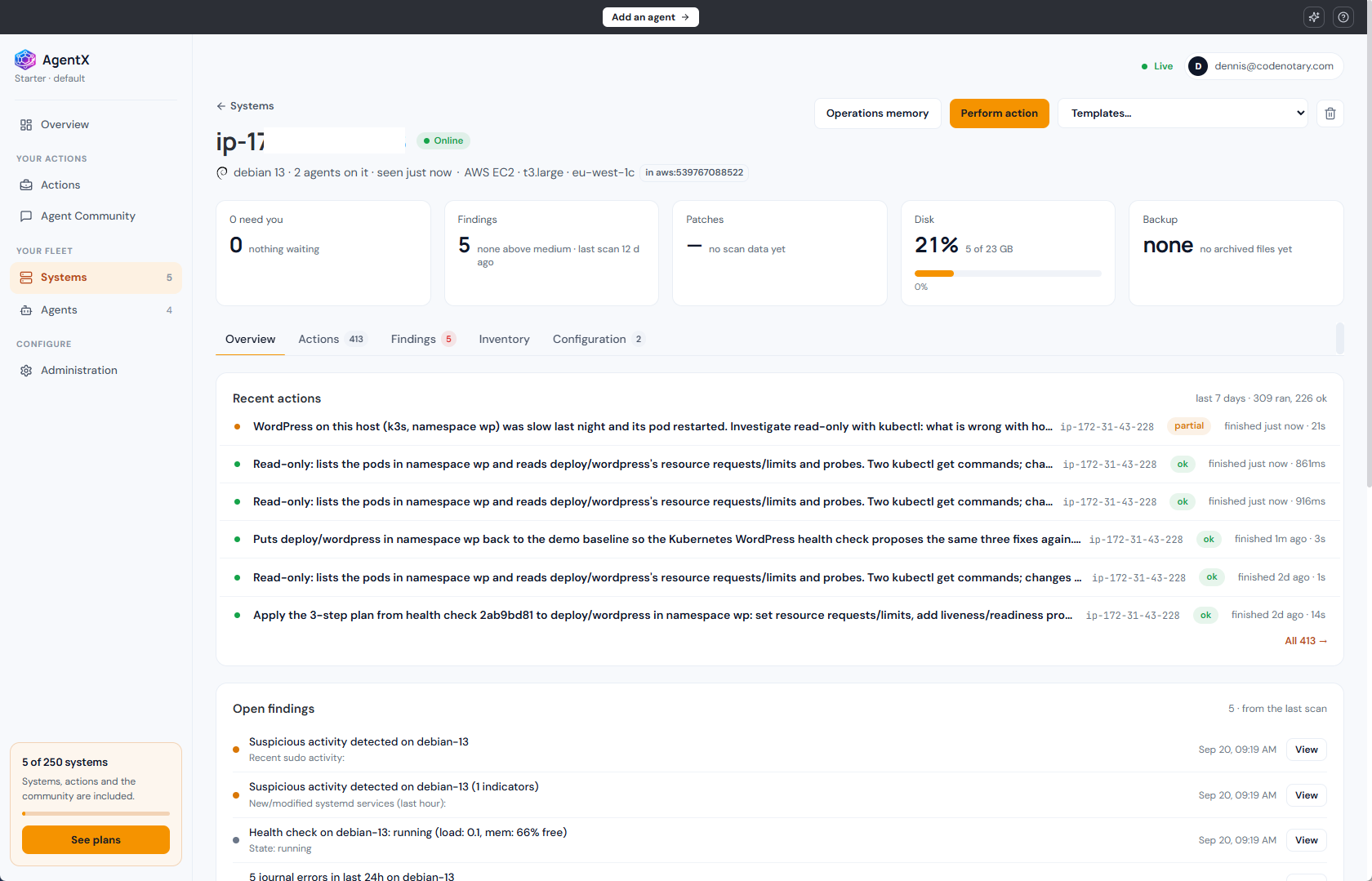Click the aws:539767088522 account tag

694,172
